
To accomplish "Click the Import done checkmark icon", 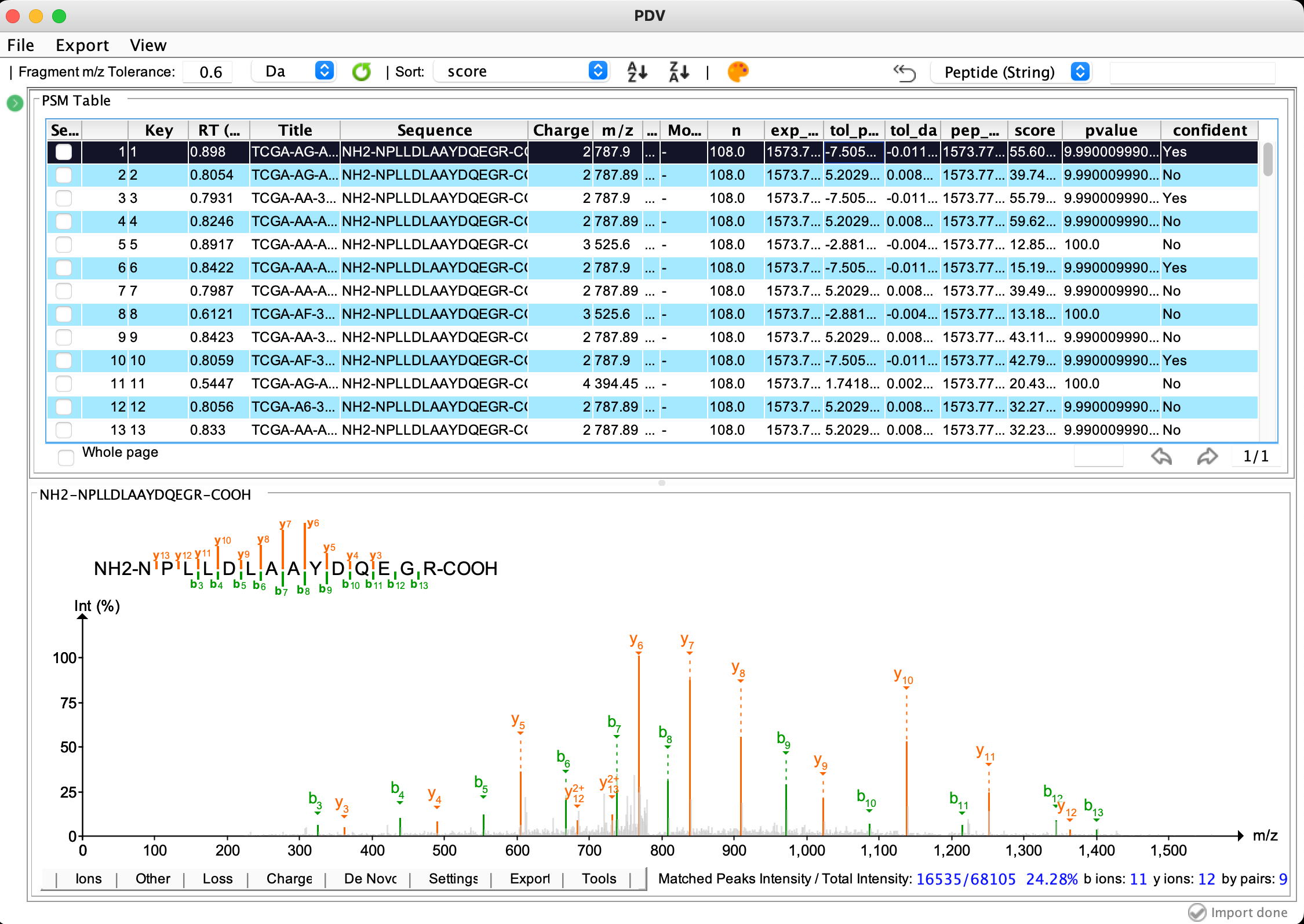I will (1197, 912).
